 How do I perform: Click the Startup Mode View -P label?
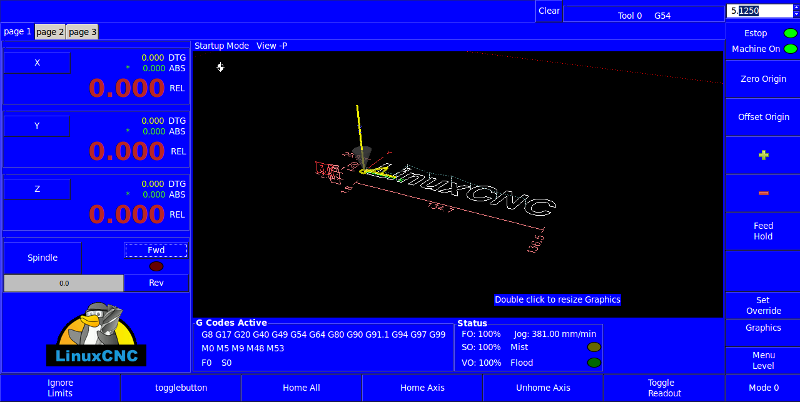click(241, 46)
